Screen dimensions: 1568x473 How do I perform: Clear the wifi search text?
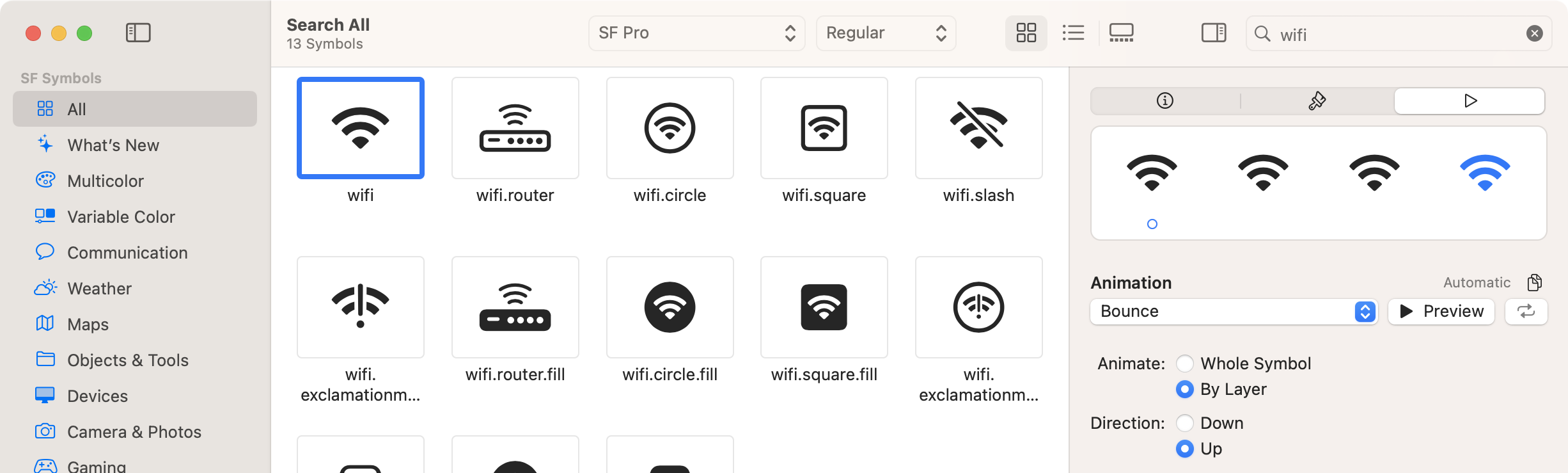[1534, 33]
